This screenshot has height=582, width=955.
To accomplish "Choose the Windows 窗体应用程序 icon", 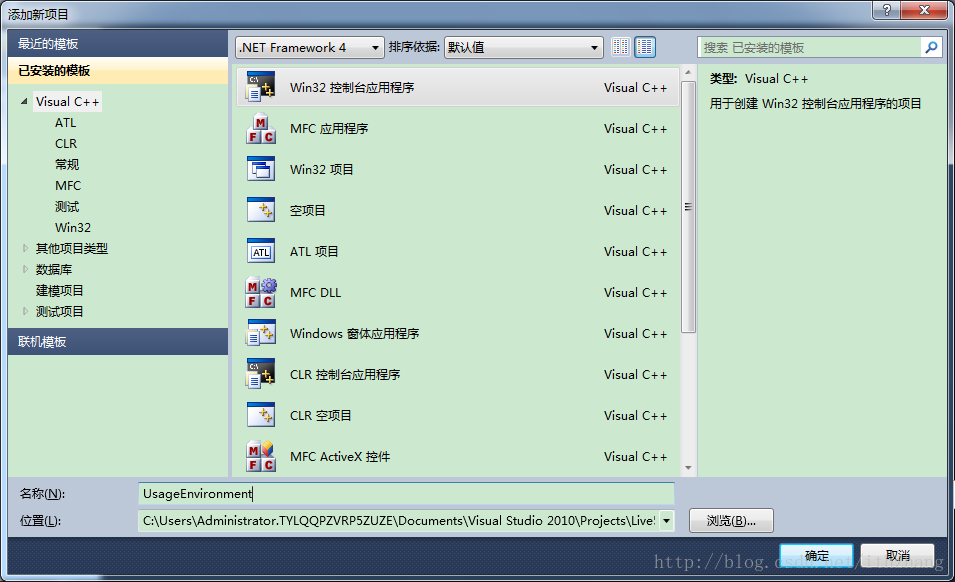I will [x=261, y=333].
